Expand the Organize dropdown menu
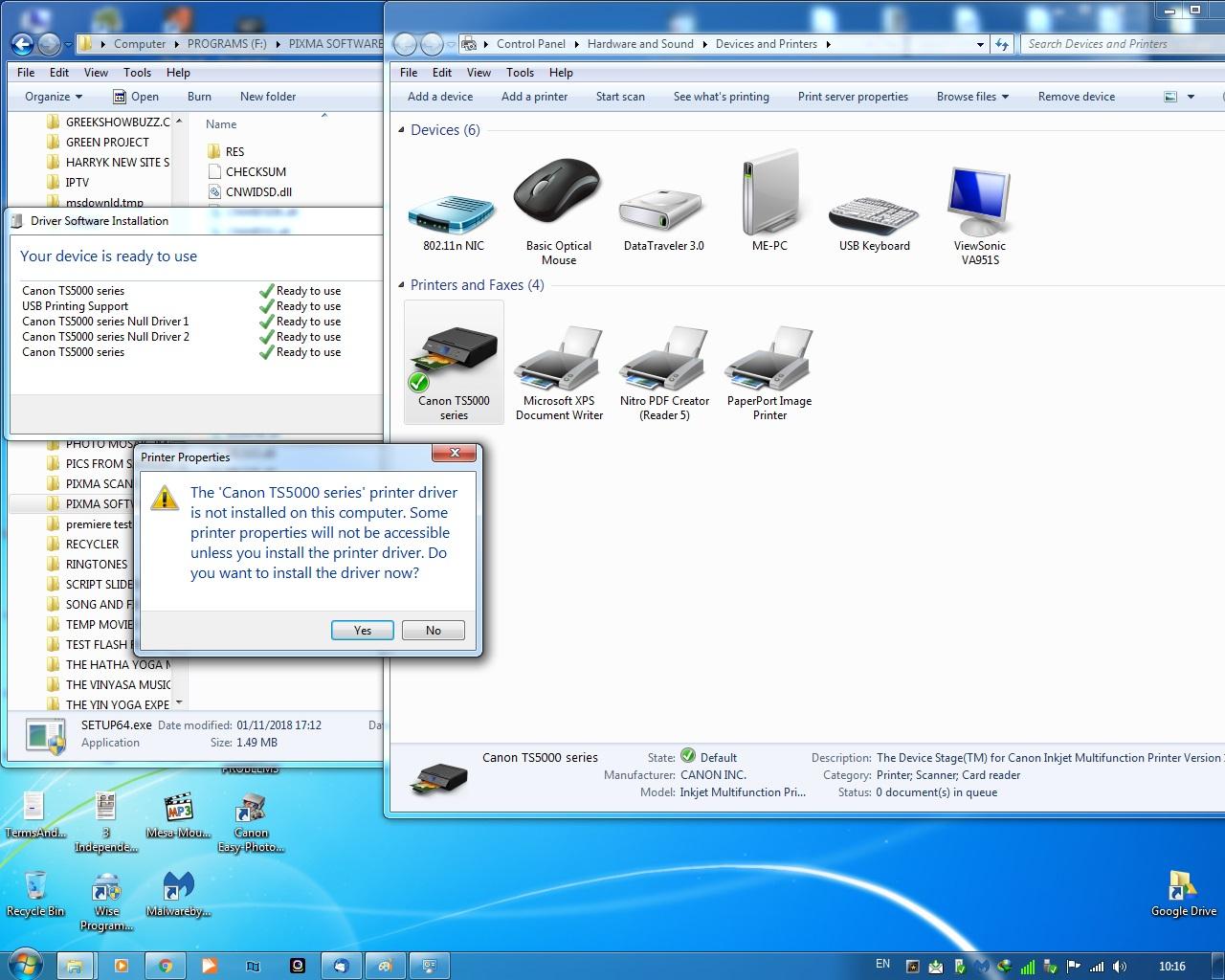The image size is (1225, 980). [54, 97]
